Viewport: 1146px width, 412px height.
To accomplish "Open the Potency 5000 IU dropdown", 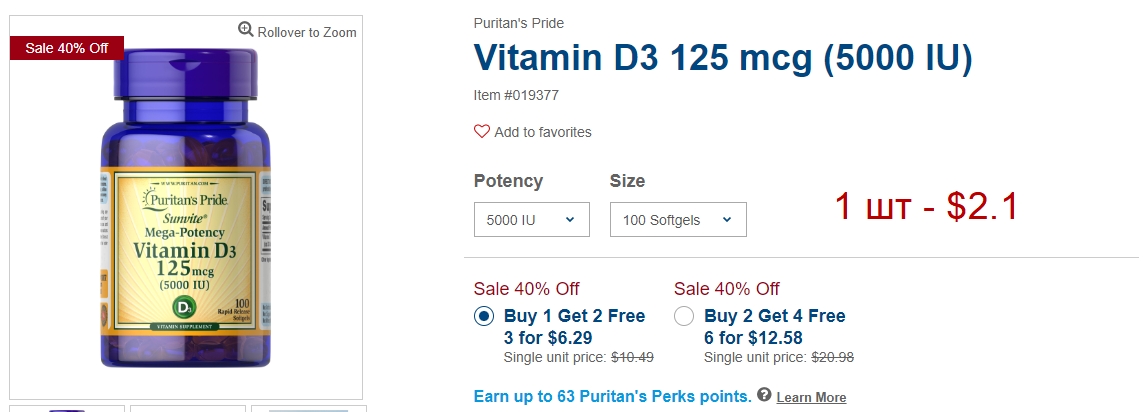I will click(531, 219).
